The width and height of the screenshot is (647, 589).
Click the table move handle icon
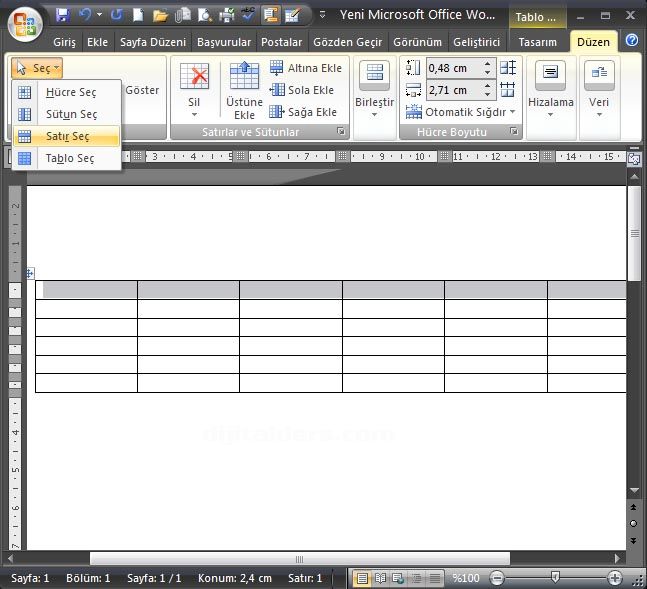pos(30,273)
